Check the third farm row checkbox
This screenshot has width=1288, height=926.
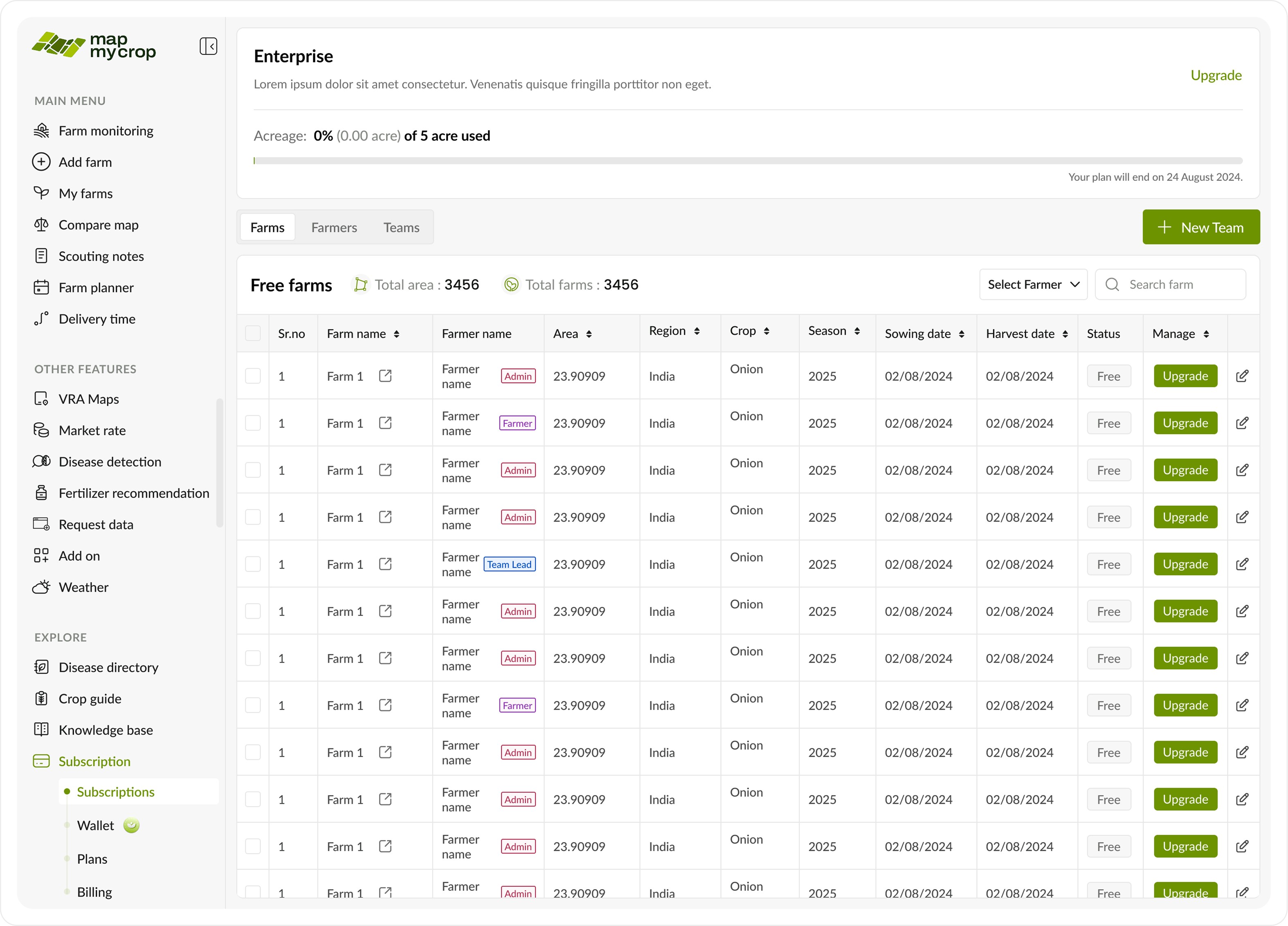coord(253,470)
